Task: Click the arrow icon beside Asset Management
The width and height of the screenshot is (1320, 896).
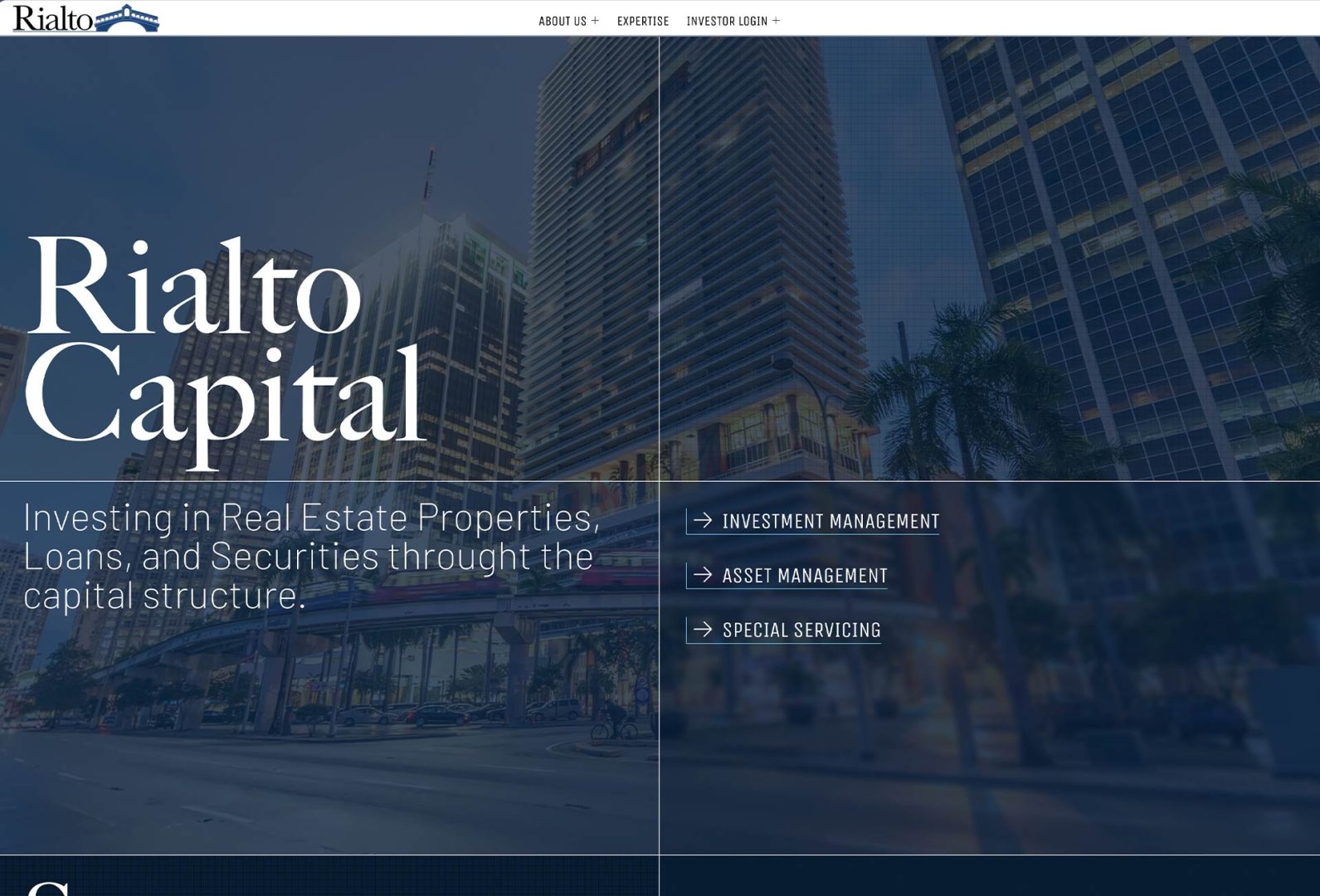Action: pos(703,575)
